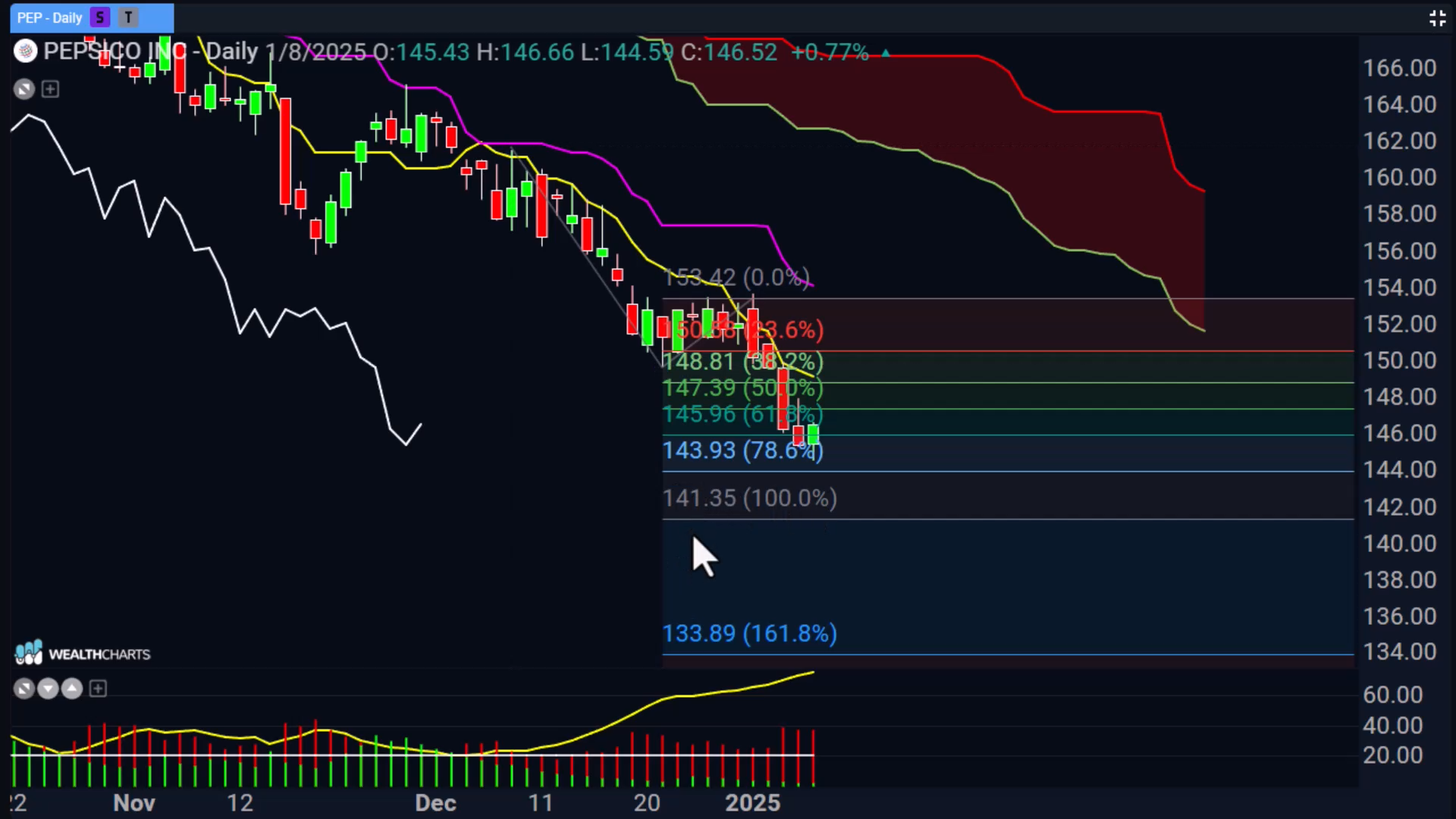Select the 133.89 (161.8%) Fibonacci label
Screen dimensions: 1456x819
click(750, 633)
